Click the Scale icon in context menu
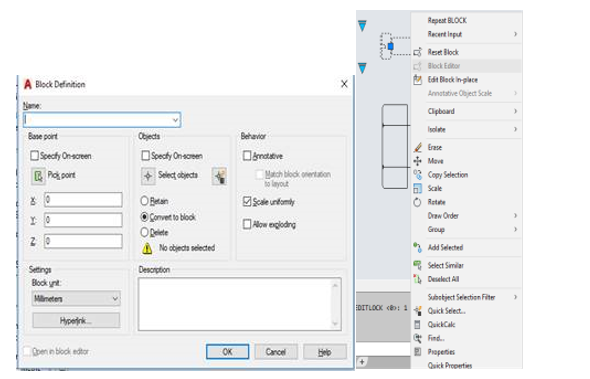 (418, 188)
